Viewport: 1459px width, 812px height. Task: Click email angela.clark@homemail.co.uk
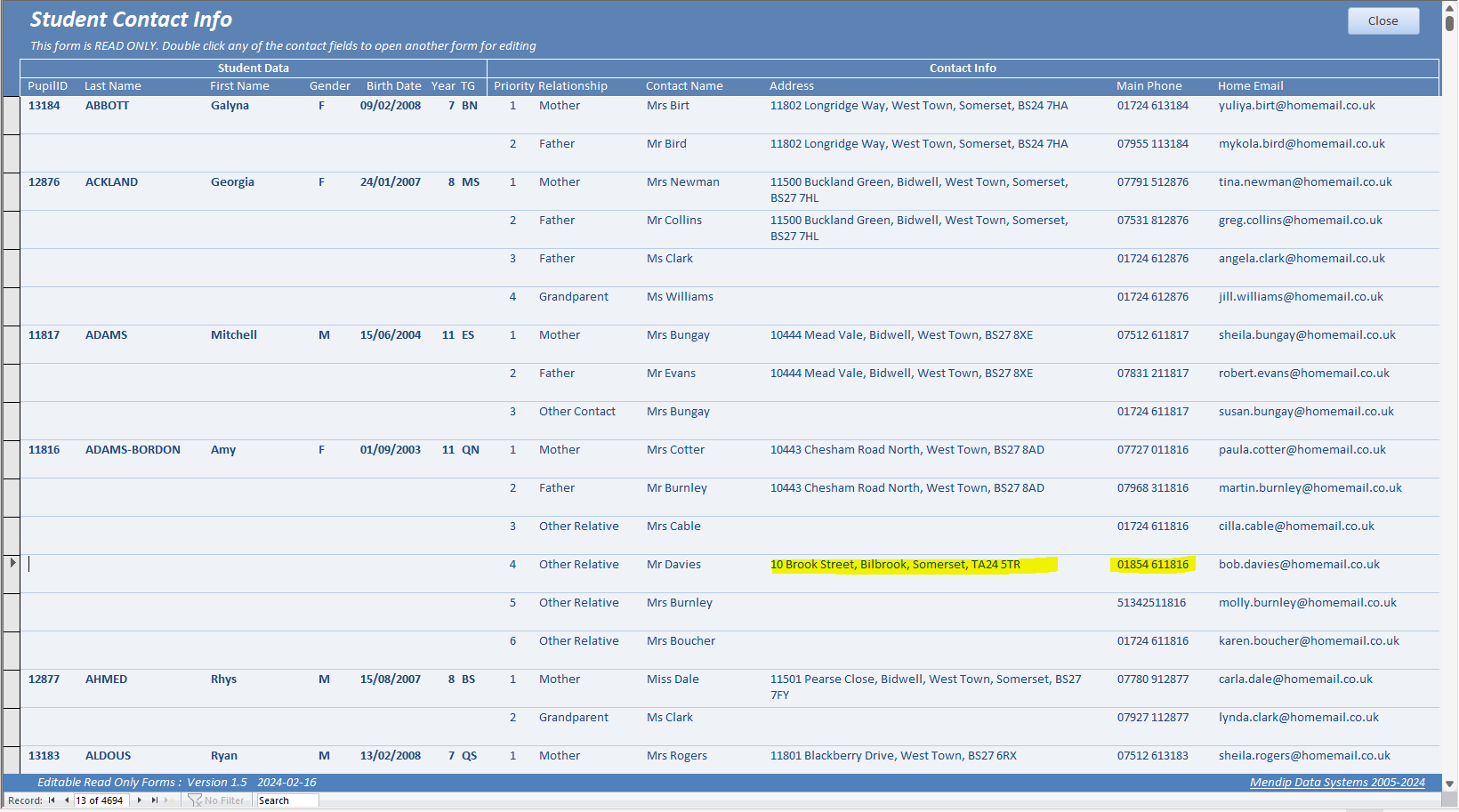click(x=1302, y=259)
